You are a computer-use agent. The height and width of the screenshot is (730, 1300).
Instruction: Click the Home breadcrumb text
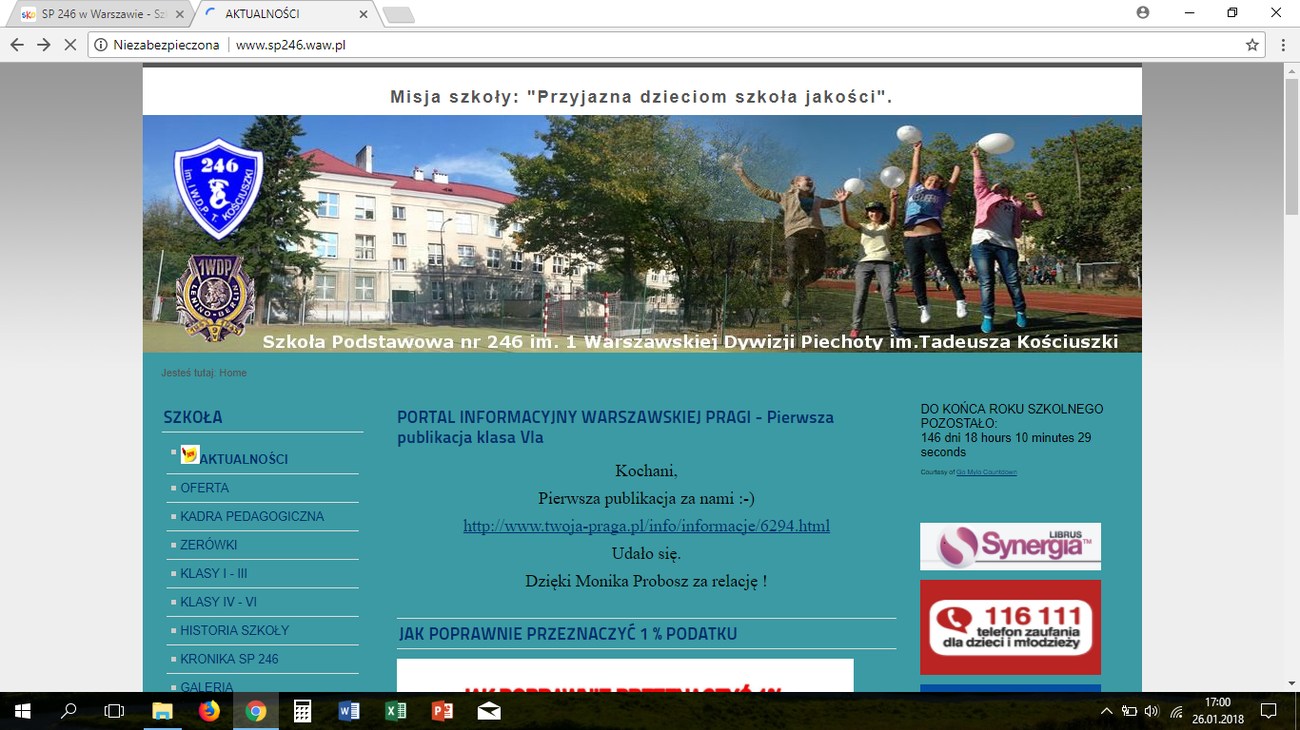(233, 373)
